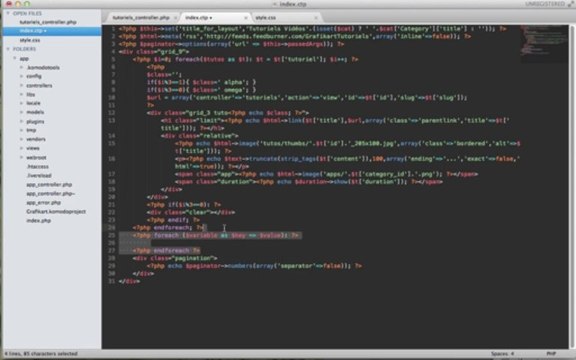Open index.php in the sidebar
The image size is (576, 360).
click(x=39, y=220)
